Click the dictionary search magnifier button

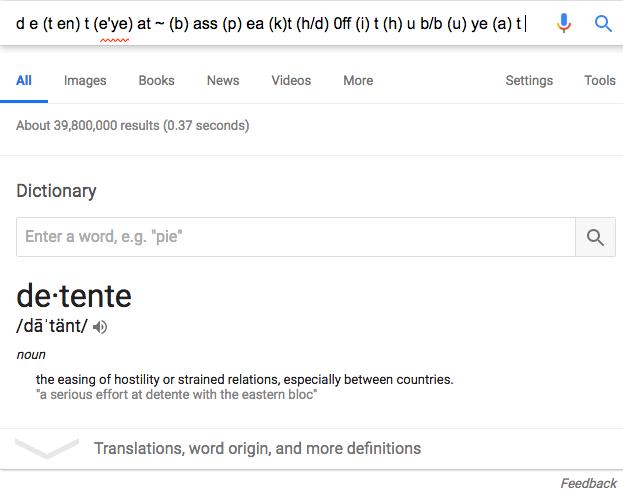click(595, 237)
